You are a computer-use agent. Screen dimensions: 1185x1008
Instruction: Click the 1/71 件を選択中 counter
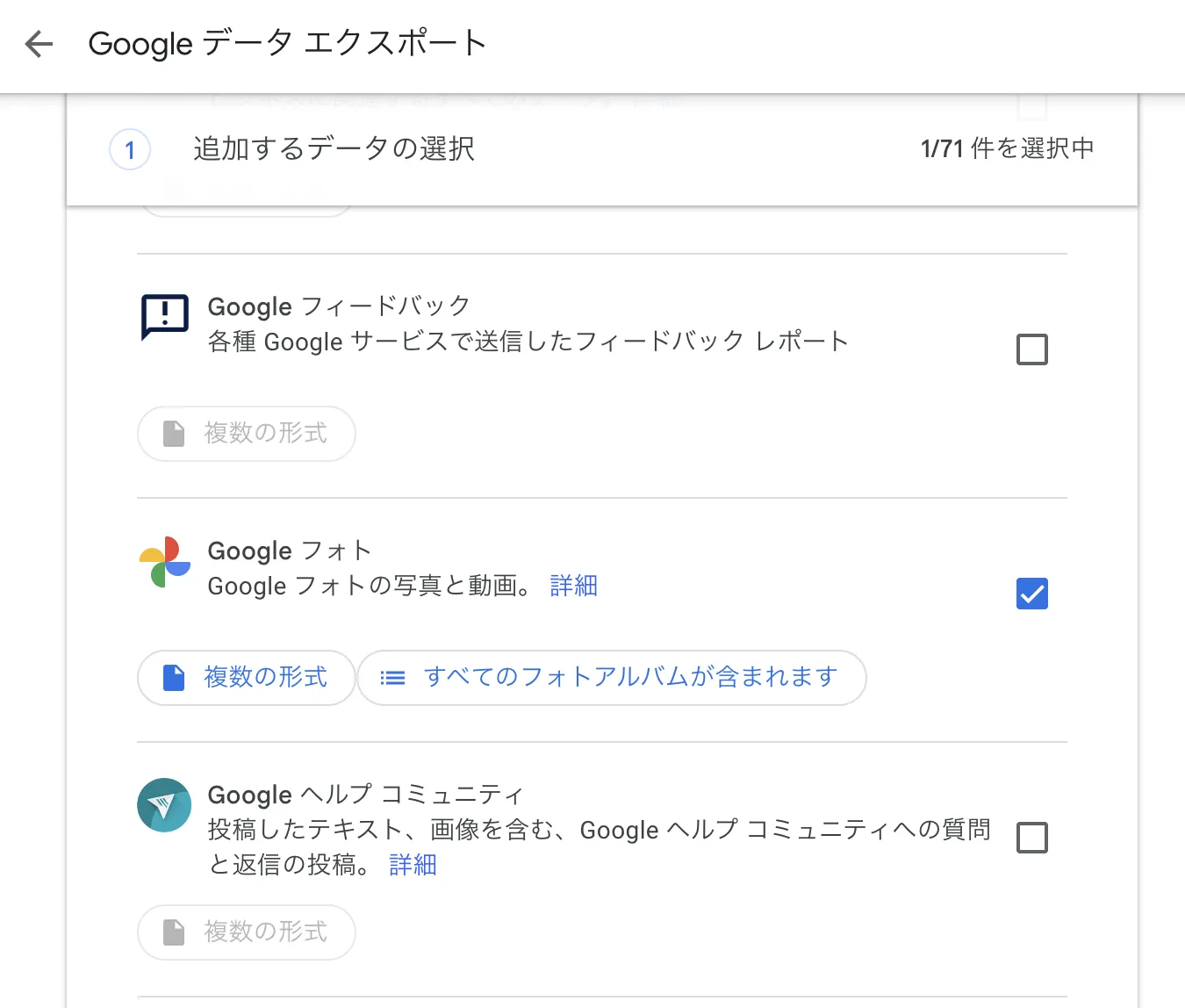click(x=1006, y=148)
